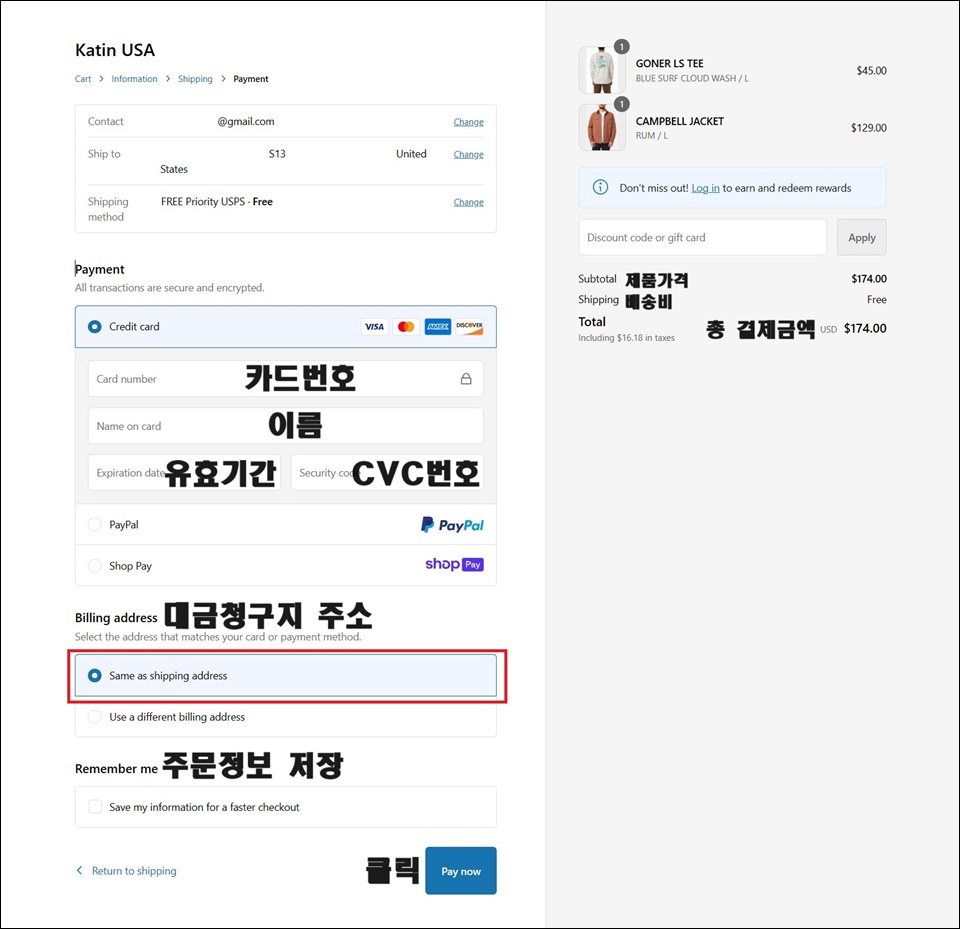Change the Contact email
Image resolution: width=960 pixels, height=929 pixels.
pyautogui.click(x=468, y=122)
